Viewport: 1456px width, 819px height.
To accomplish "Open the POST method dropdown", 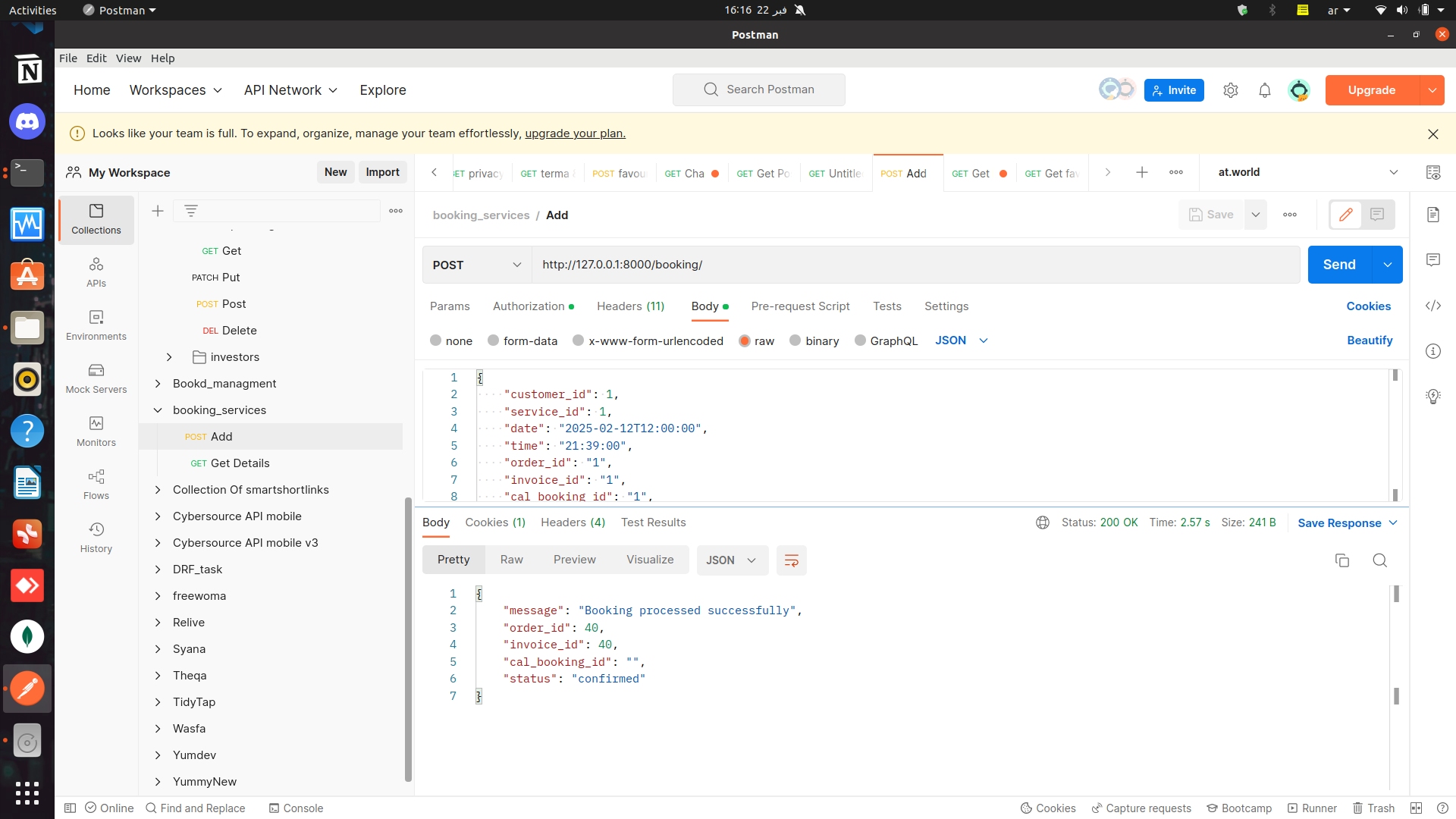I will pos(477,265).
